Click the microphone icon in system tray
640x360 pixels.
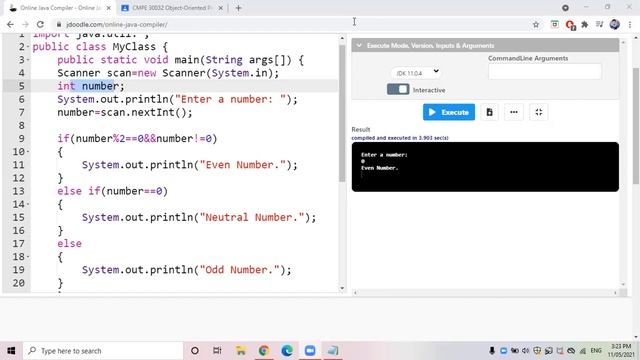[x=492, y=351]
